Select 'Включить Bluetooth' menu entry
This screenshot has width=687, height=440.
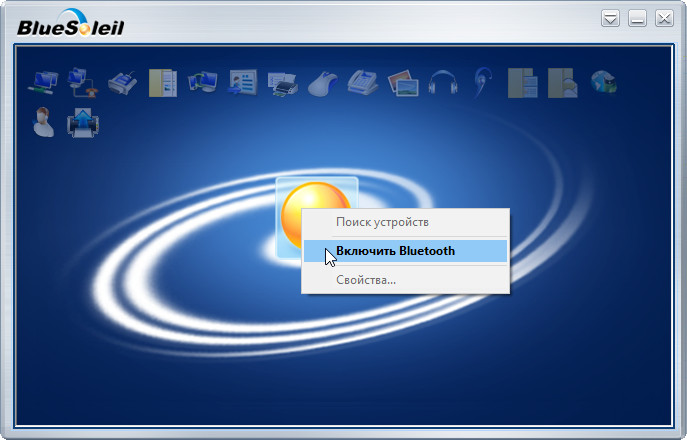click(405, 251)
